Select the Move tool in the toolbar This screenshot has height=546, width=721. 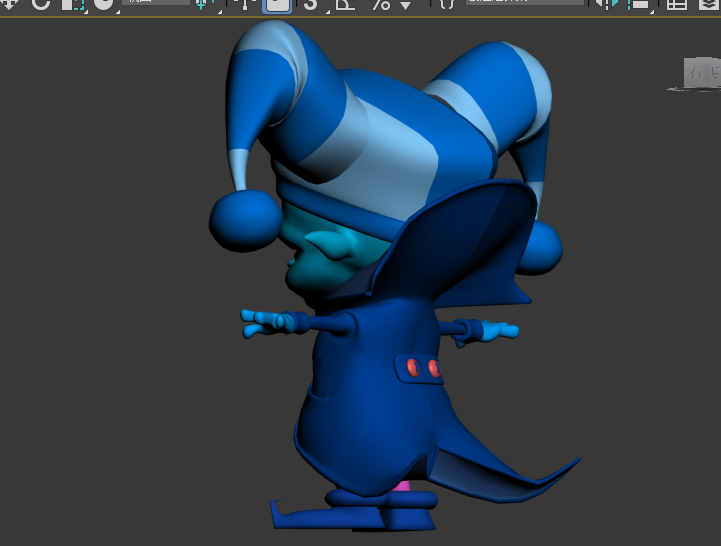[8, 4]
